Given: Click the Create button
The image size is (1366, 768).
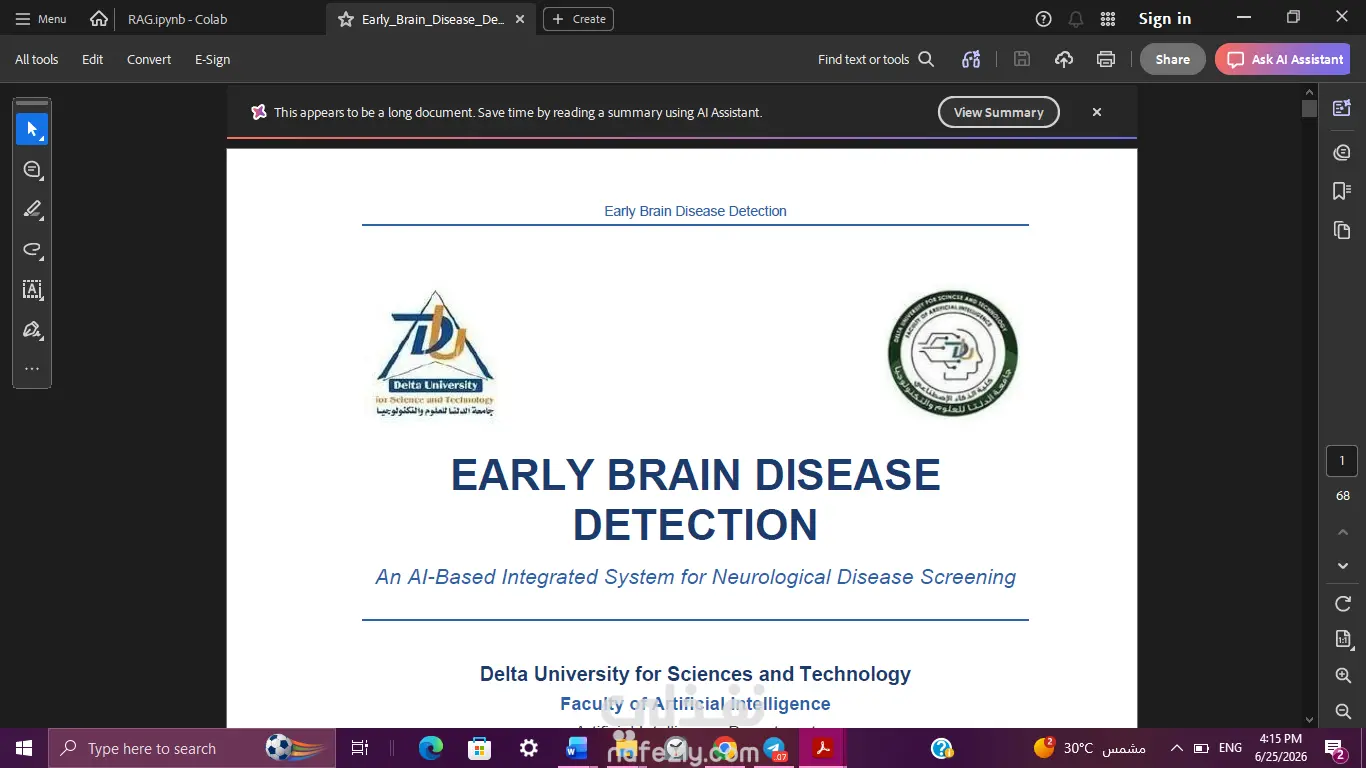Looking at the screenshot, I should pos(578,19).
